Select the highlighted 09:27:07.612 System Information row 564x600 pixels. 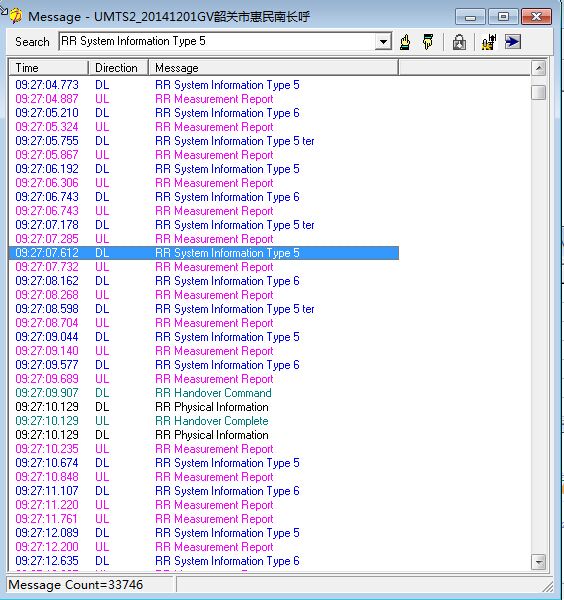(x=204, y=253)
